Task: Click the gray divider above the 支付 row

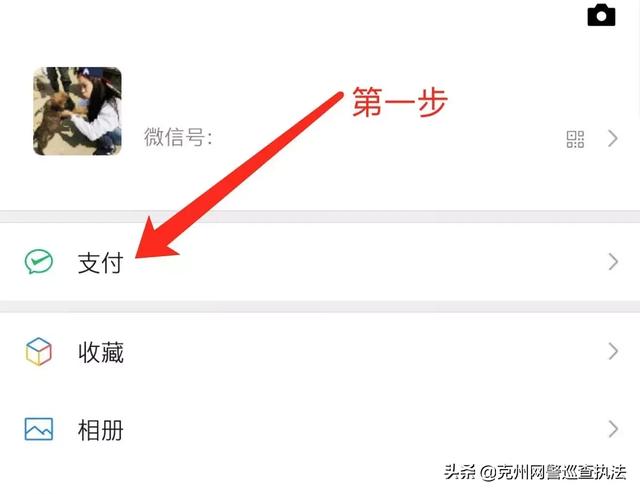Action: [x=320, y=216]
